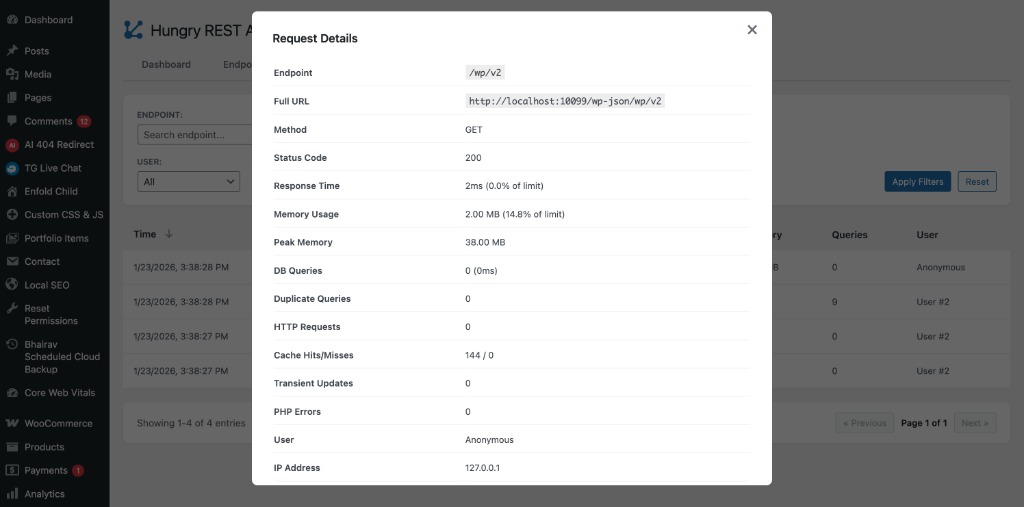
Task: Click the Hungry REST API logo icon
Action: (133, 30)
